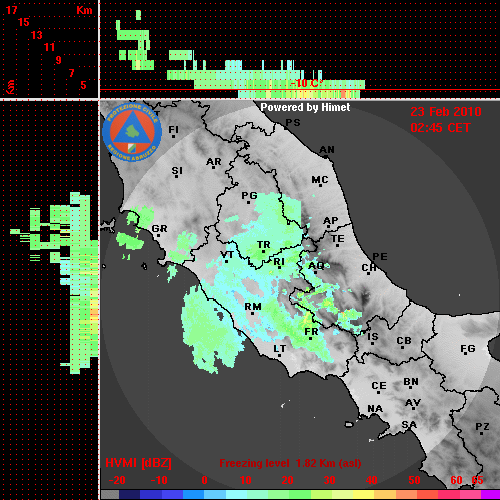Click the 'SI' city label on the map
Image resolution: width=500 pixels, height=500 pixels.
click(177, 171)
